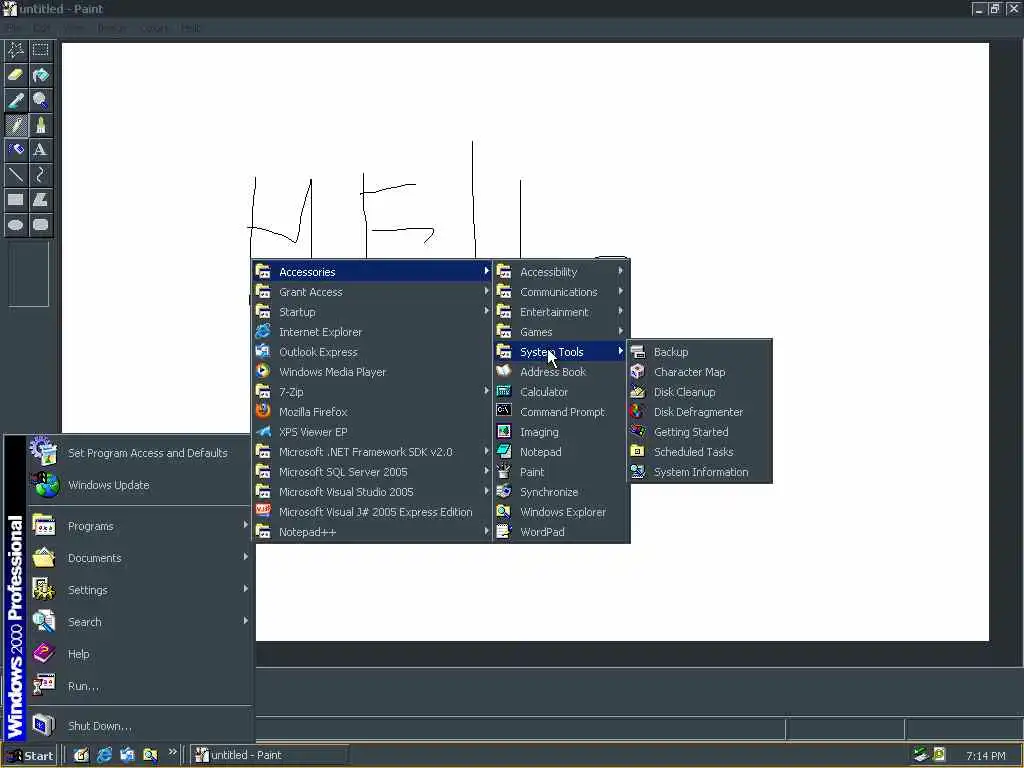1024x768 pixels.
Task: Open System Information from System Tools
Action: [699, 472]
